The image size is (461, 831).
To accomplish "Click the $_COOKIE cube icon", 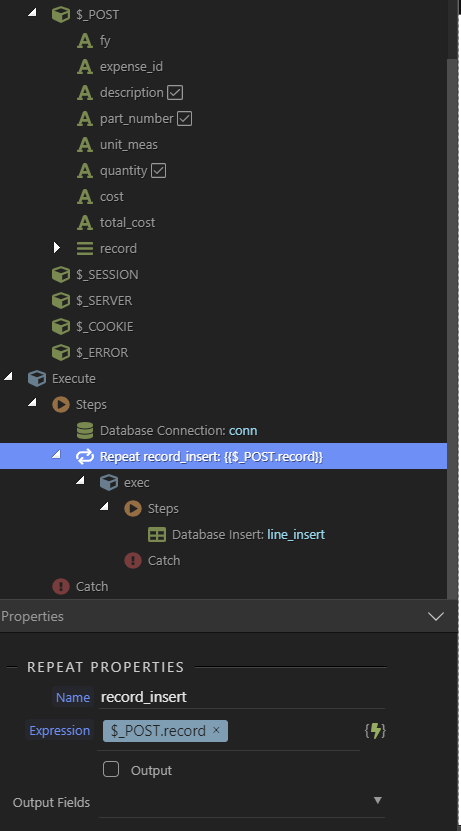I will click(x=61, y=326).
